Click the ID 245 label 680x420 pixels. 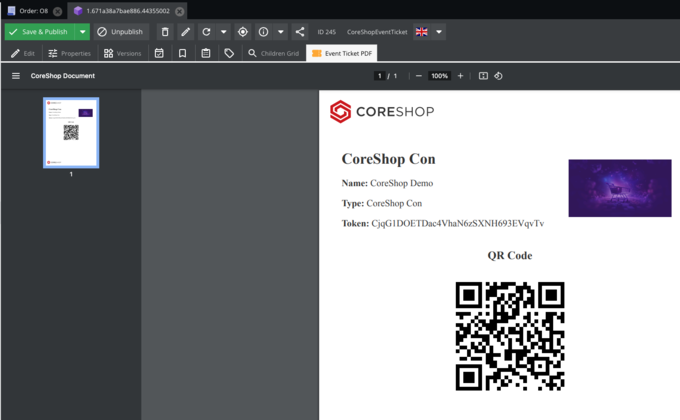pyautogui.click(x=327, y=32)
